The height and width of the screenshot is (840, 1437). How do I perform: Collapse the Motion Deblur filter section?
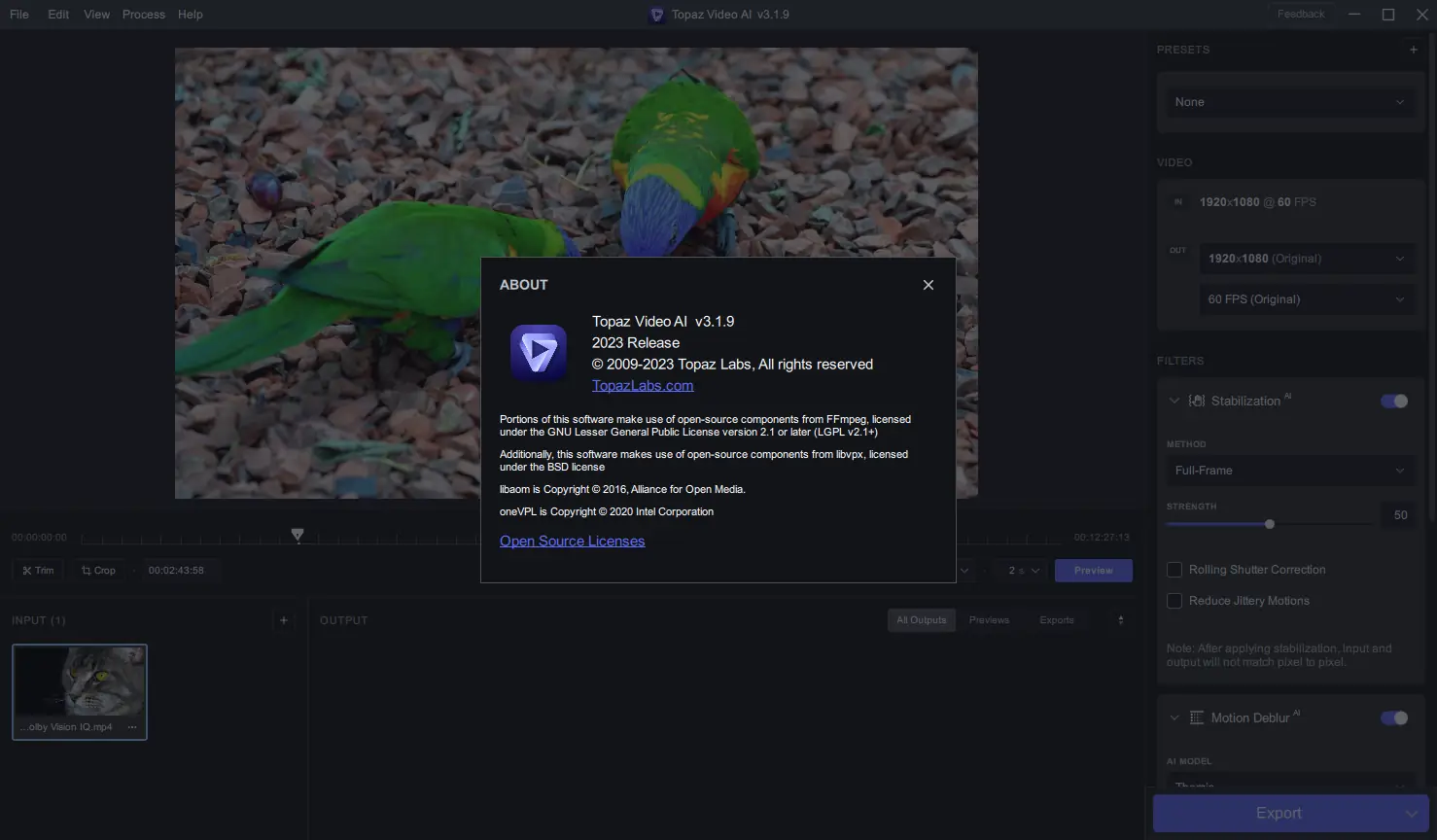[1174, 717]
